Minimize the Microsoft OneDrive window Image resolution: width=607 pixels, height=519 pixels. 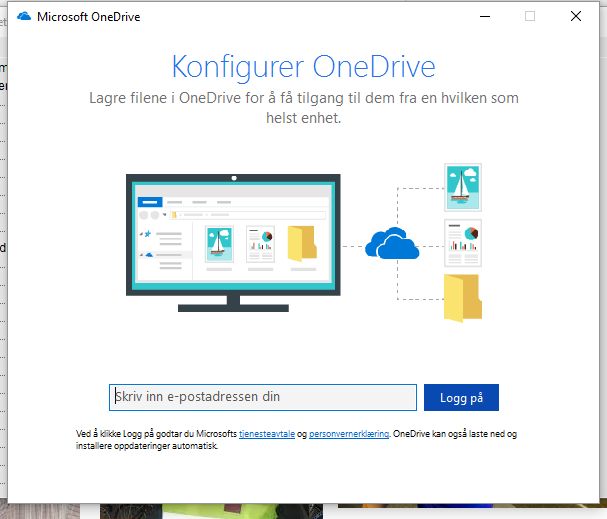point(485,16)
